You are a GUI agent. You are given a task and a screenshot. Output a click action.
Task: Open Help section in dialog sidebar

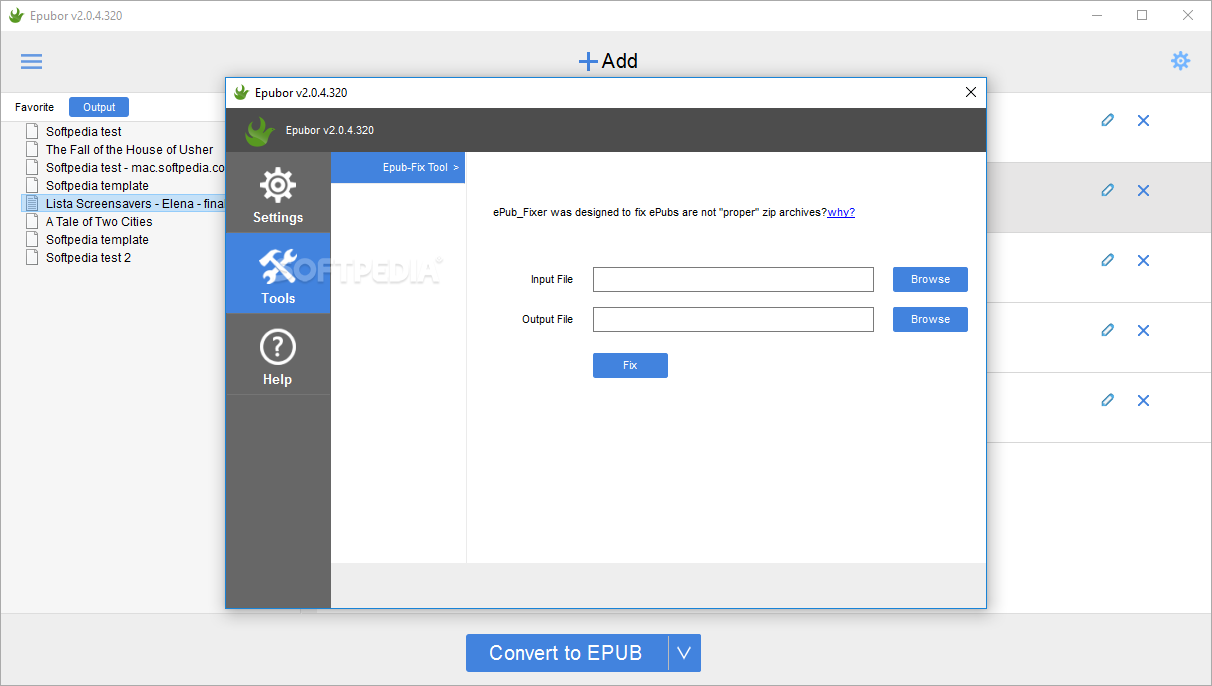coord(278,355)
